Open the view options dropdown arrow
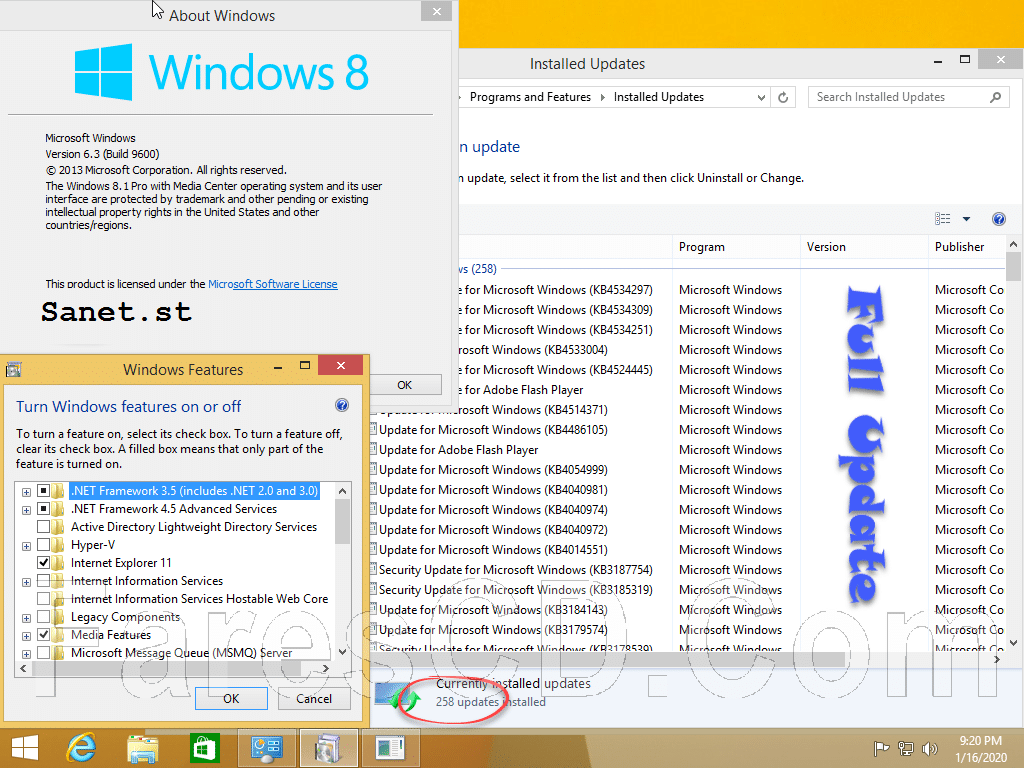 click(967, 219)
